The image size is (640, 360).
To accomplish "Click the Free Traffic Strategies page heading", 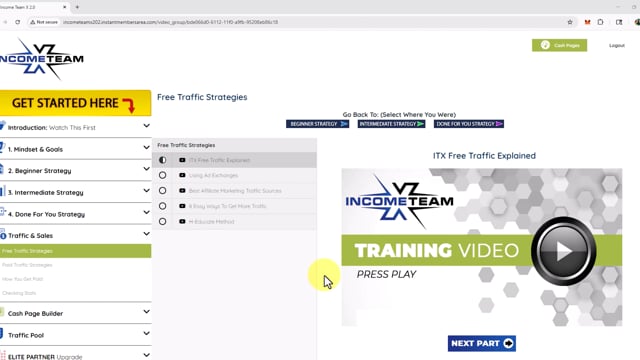I will click(x=202, y=97).
